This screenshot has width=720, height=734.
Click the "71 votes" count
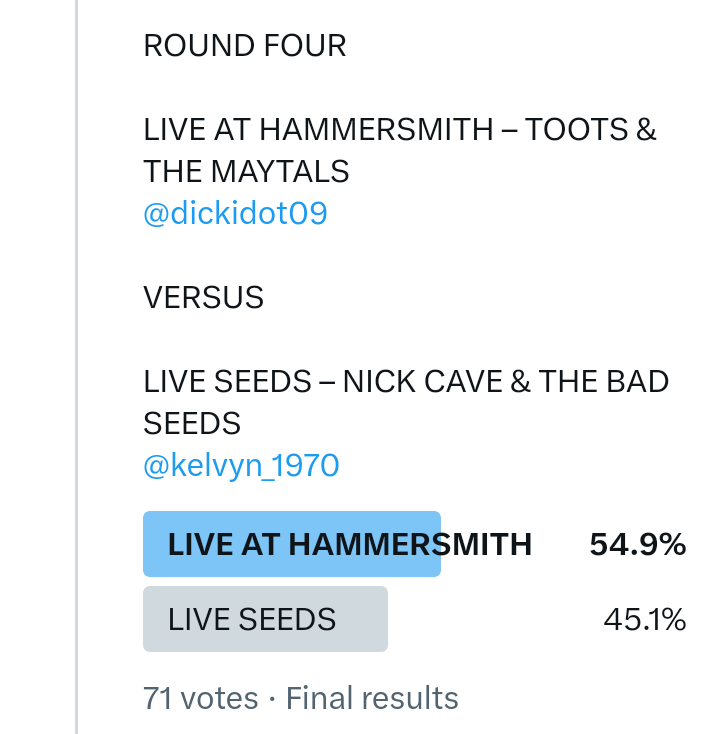200,697
